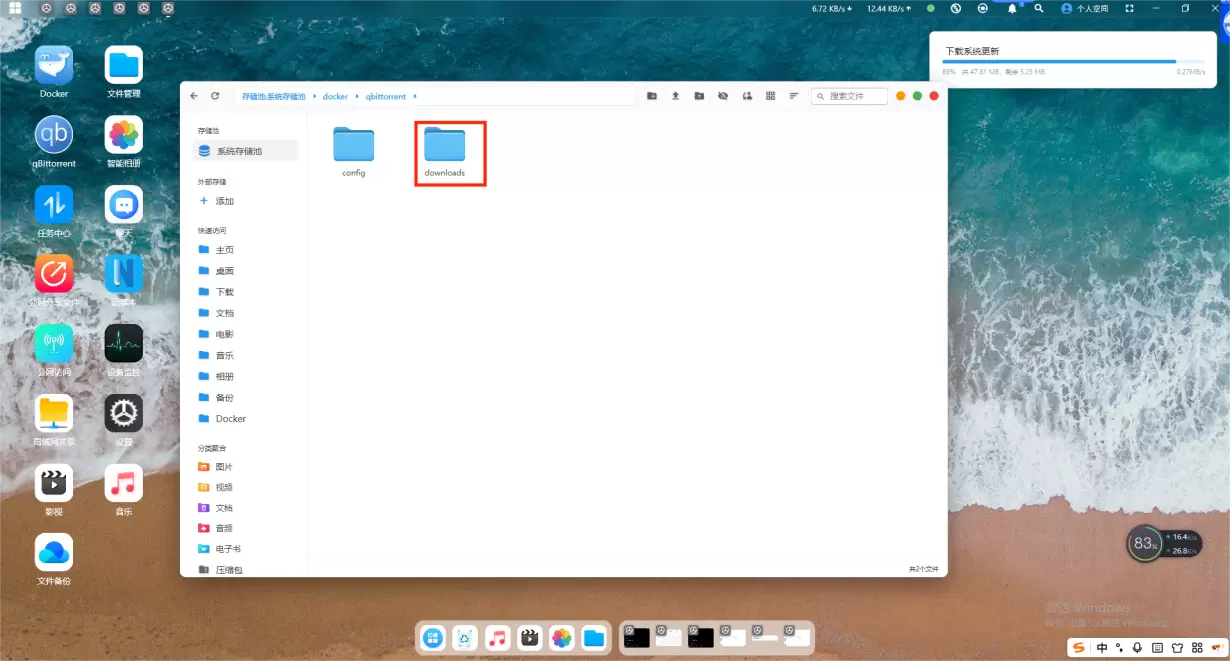Screen dimensions: 1230x661
Task: Click the refresh button in file manager
Action: point(215,96)
